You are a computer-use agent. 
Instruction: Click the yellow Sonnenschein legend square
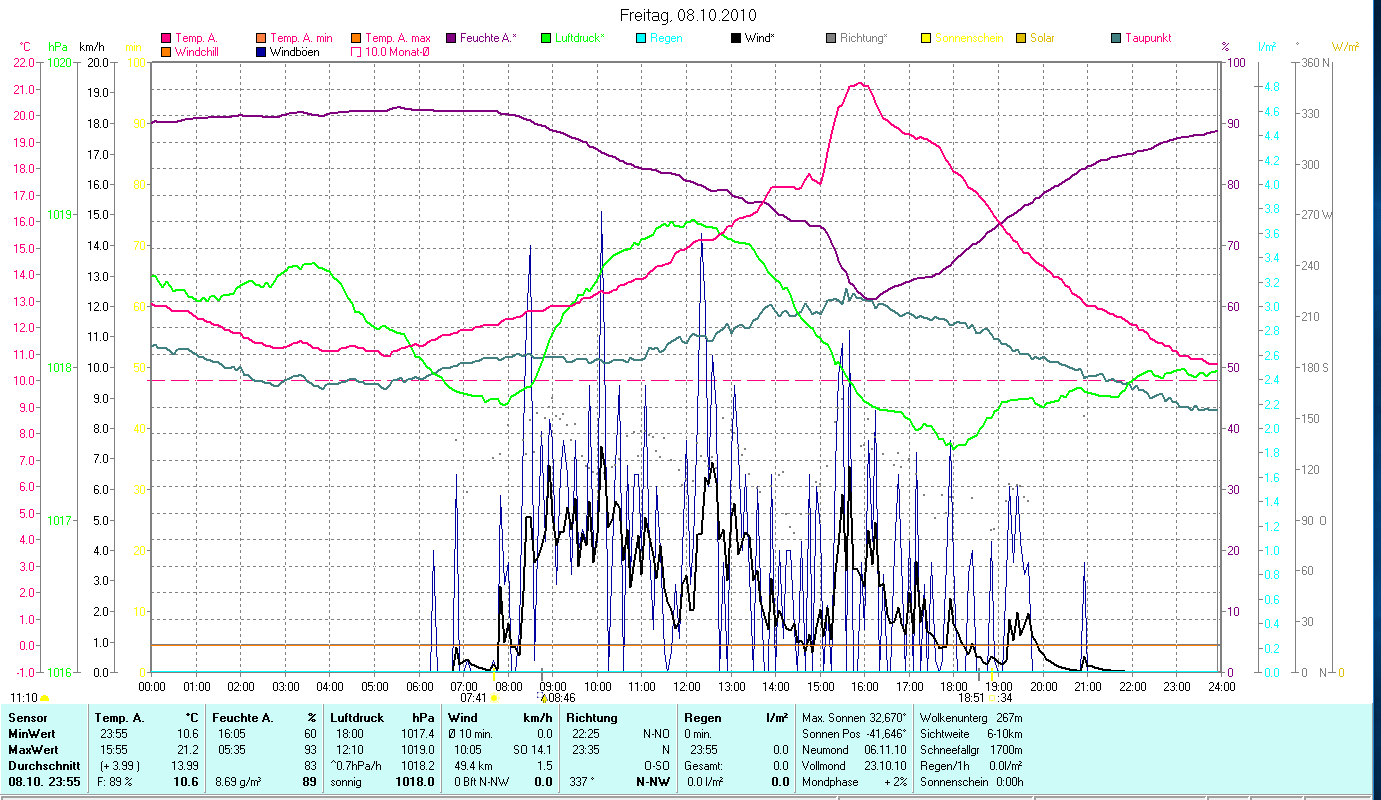pos(926,38)
